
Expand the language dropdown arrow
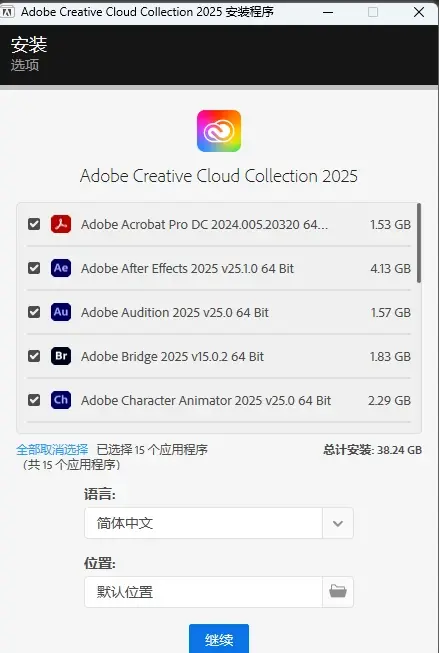click(338, 523)
